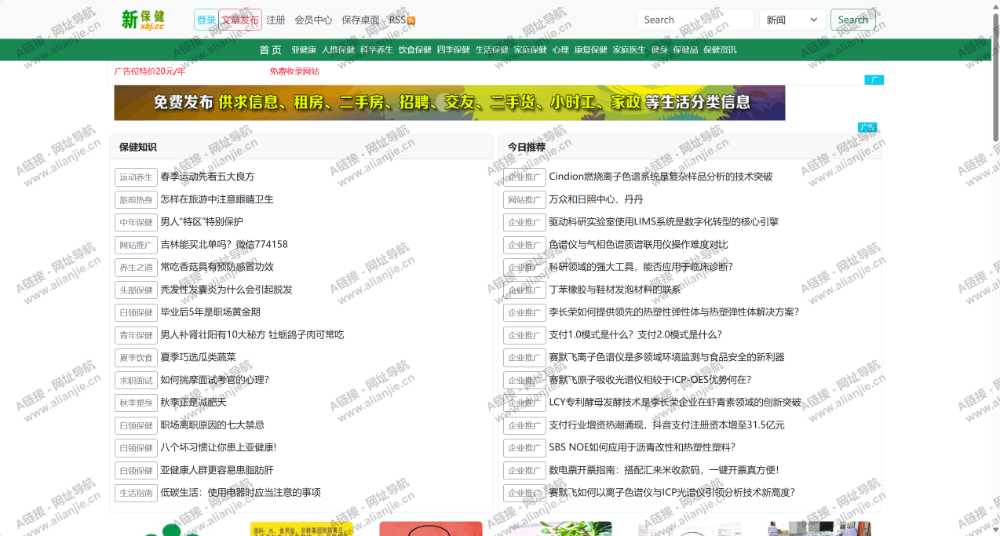Open article 支付行业增资热潮涌现,抖音支付注册资本
Image resolution: width=1000 pixels, height=536 pixels.
tap(666, 425)
